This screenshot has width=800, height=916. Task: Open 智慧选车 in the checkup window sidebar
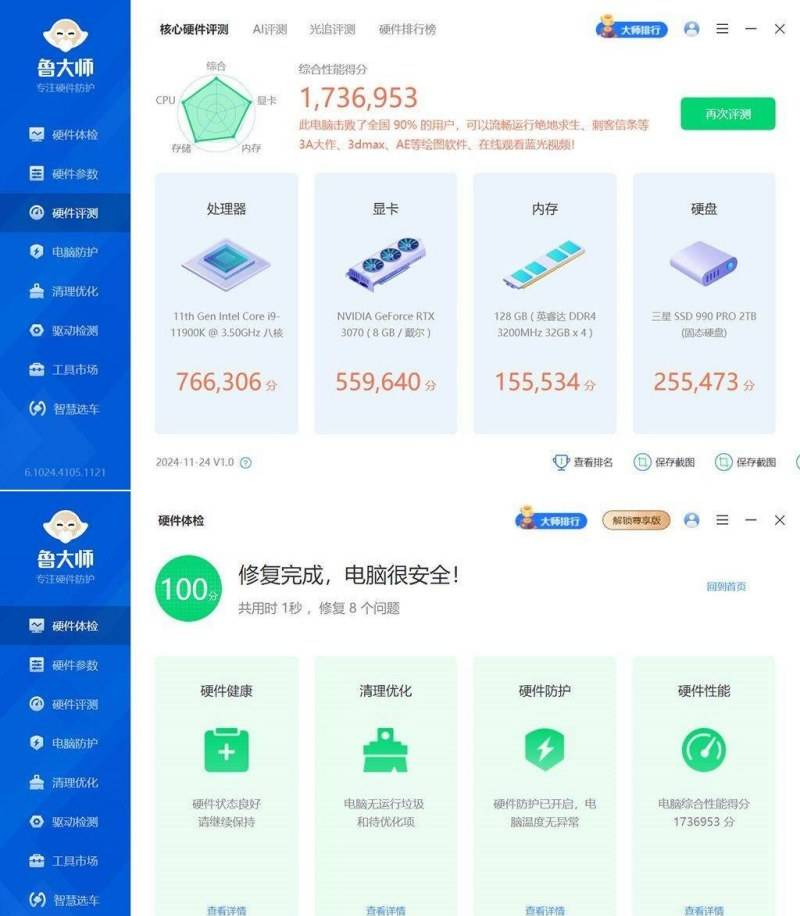[x=64, y=900]
